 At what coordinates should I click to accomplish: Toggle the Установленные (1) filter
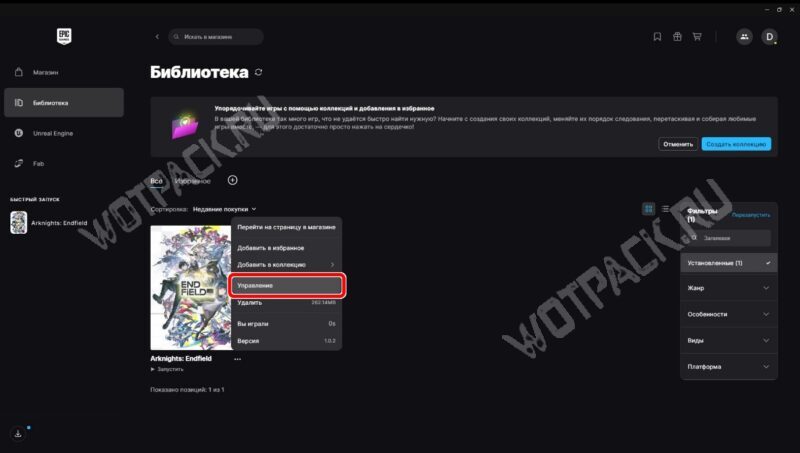coord(728,263)
